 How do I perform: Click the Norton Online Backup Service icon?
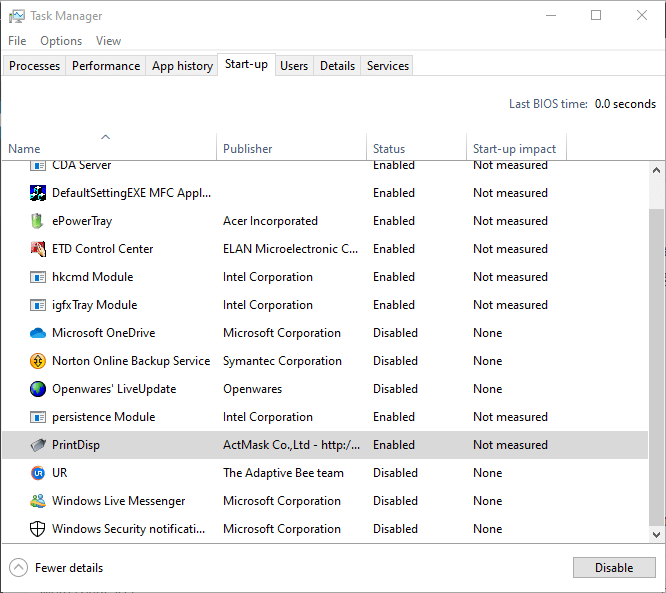pos(37,361)
